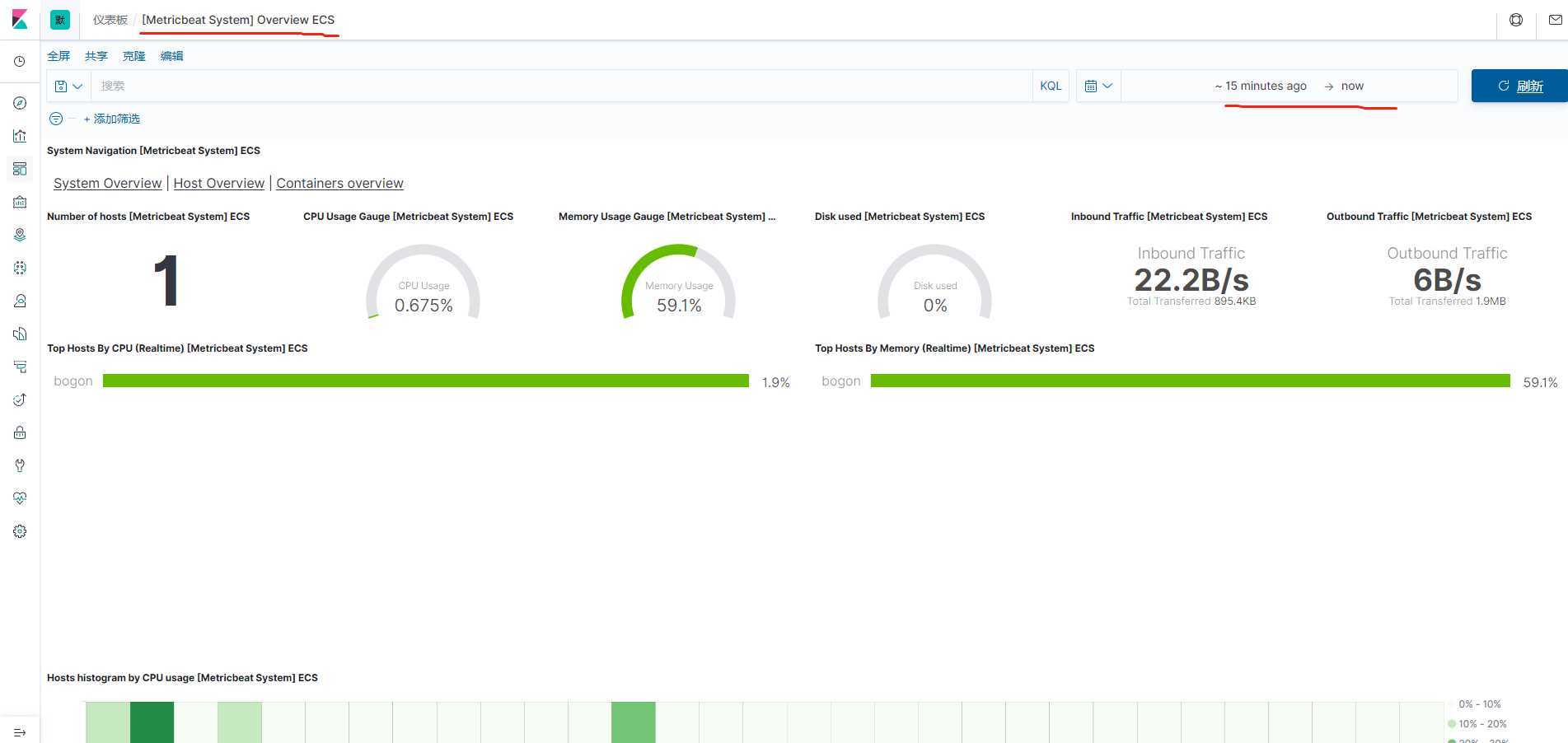The width and height of the screenshot is (1568, 743).
Task: Open Dev Tools via the wrench icon
Action: point(20,465)
